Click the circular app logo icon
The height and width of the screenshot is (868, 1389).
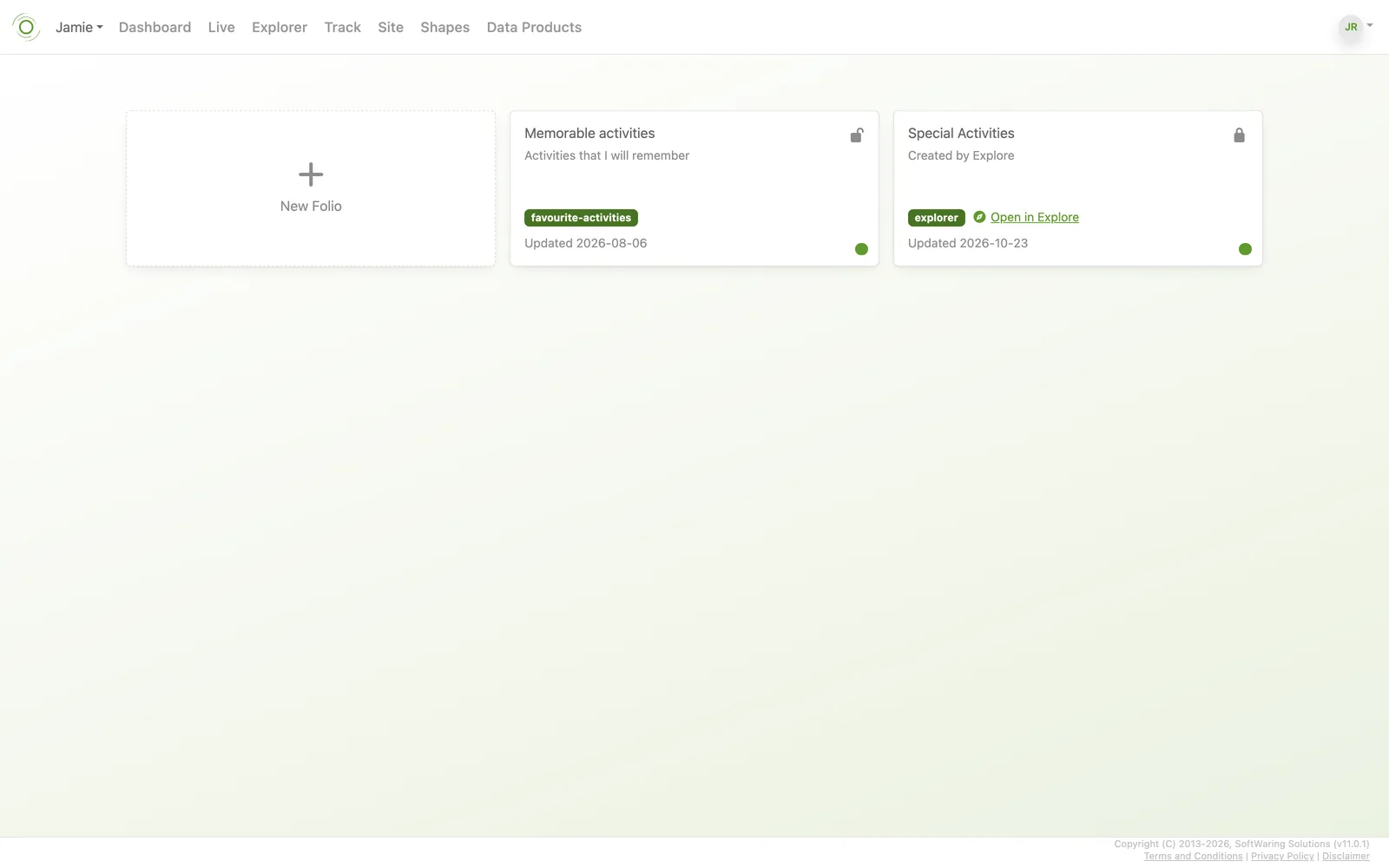pyautogui.click(x=26, y=27)
